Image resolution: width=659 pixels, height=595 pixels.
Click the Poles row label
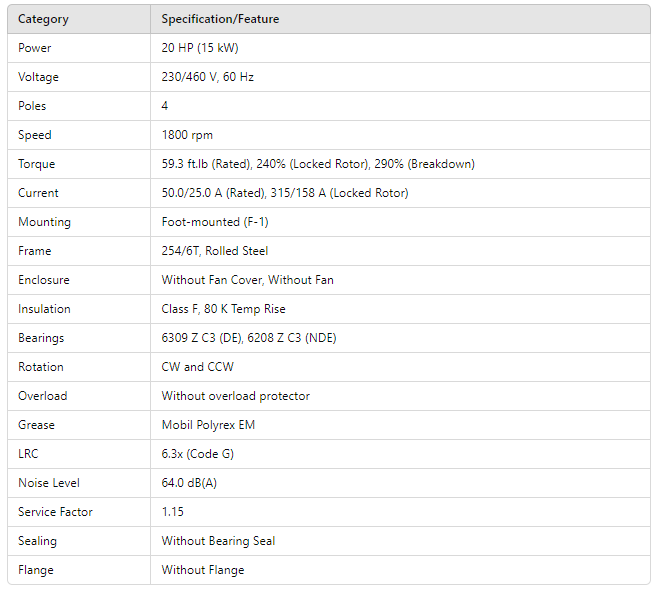click(32, 106)
